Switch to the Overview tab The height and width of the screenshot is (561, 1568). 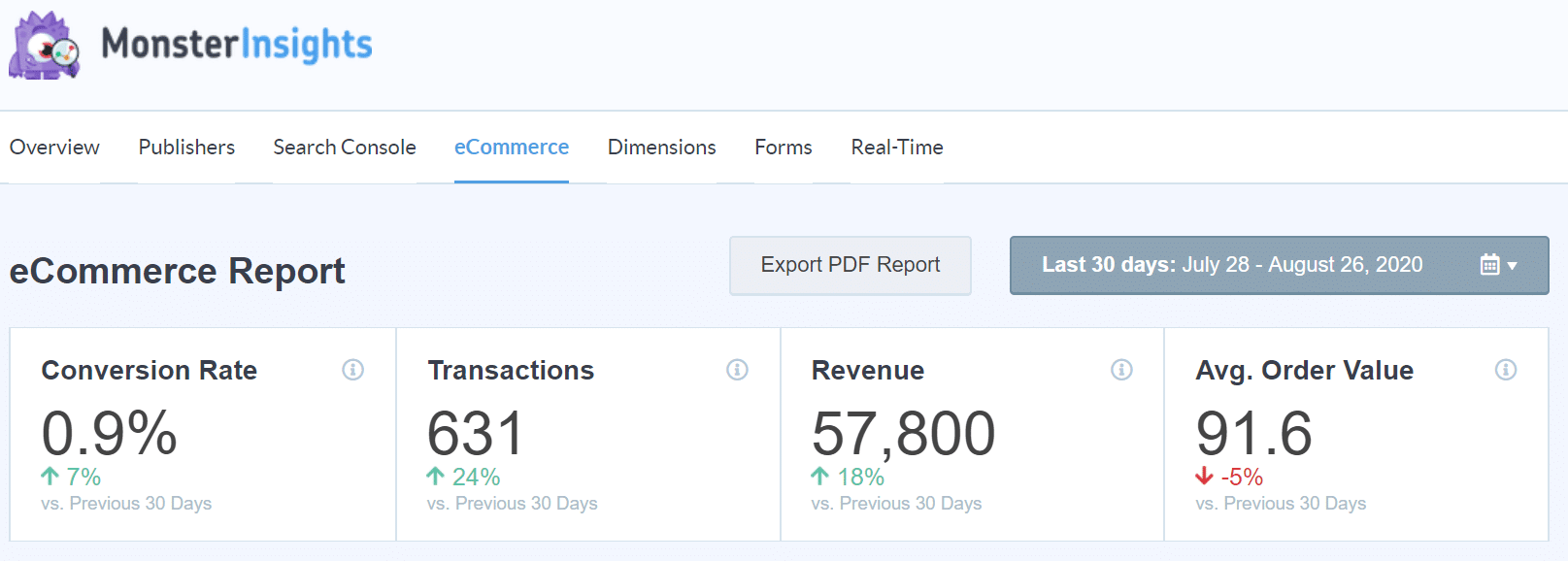pos(54,148)
